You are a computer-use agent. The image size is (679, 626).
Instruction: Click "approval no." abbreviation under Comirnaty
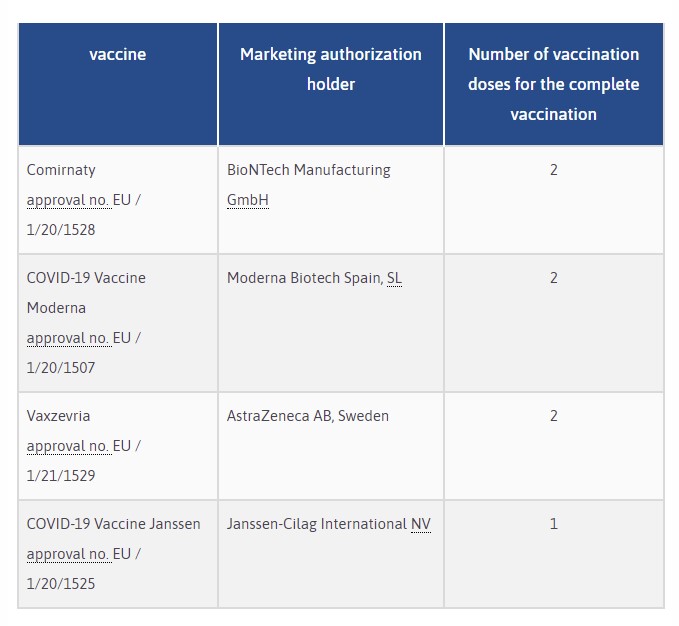click(x=68, y=200)
